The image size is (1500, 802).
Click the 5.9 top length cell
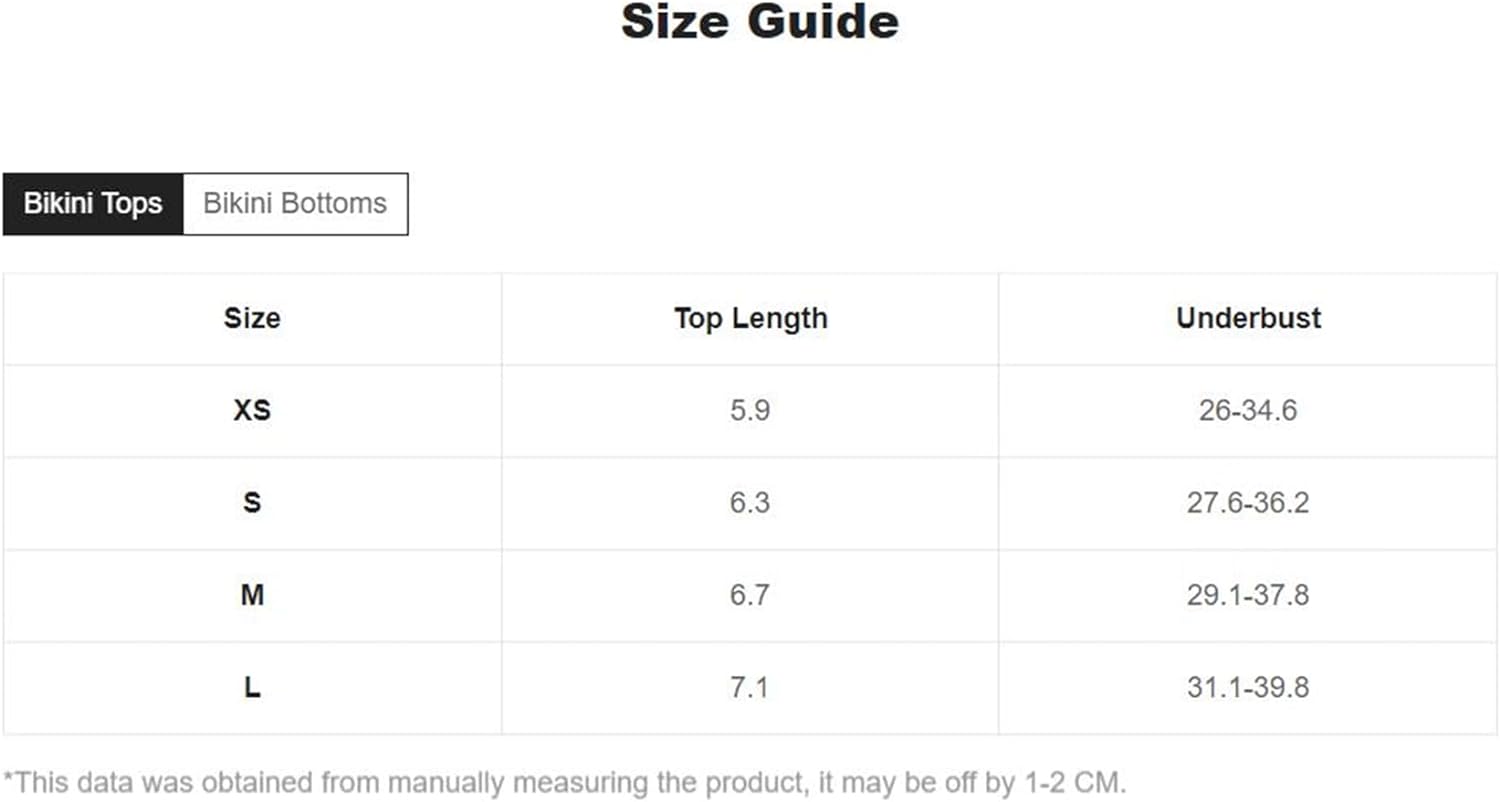tap(750, 411)
